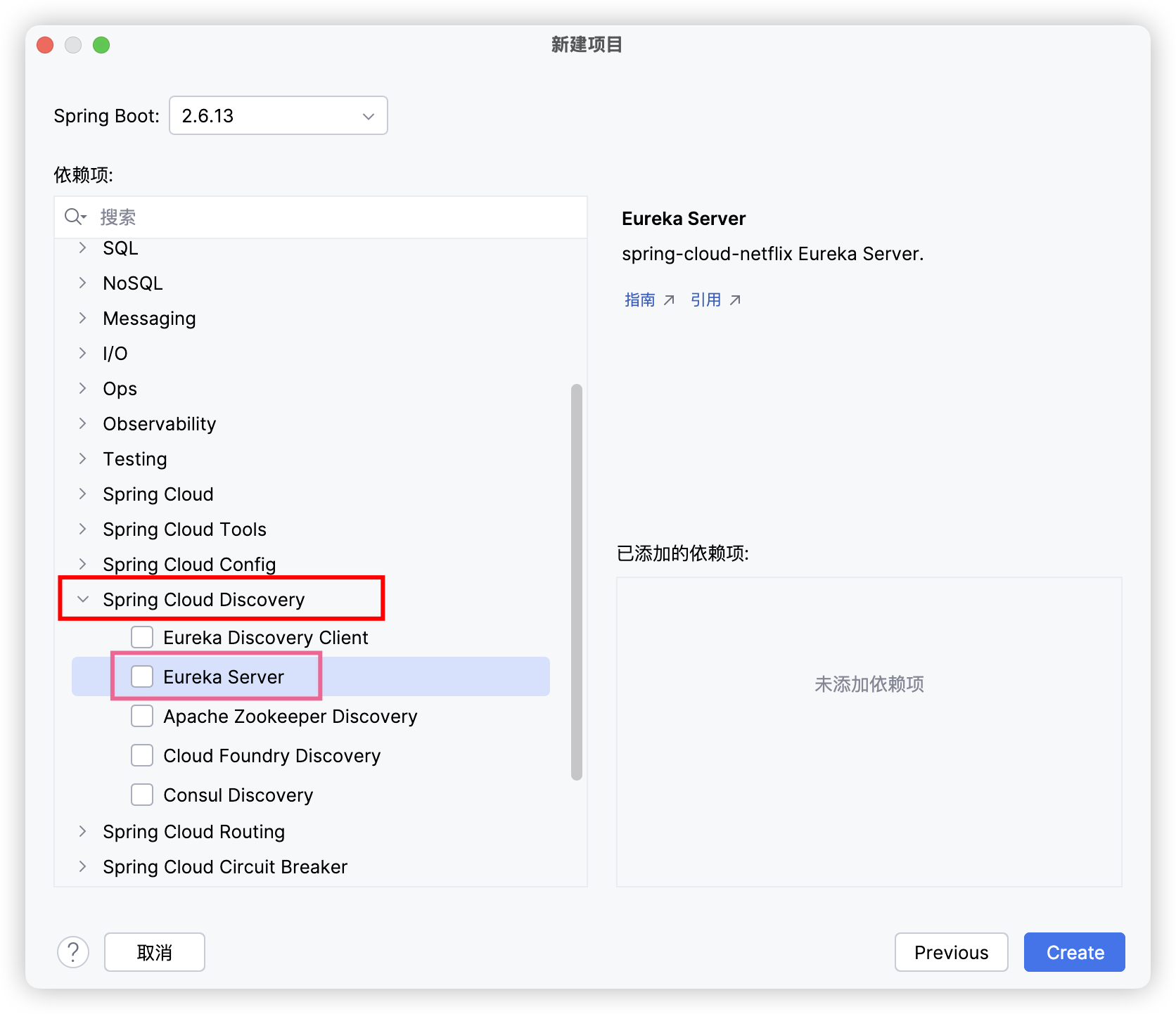Expand the Spring Cloud Config chevron

(x=83, y=564)
